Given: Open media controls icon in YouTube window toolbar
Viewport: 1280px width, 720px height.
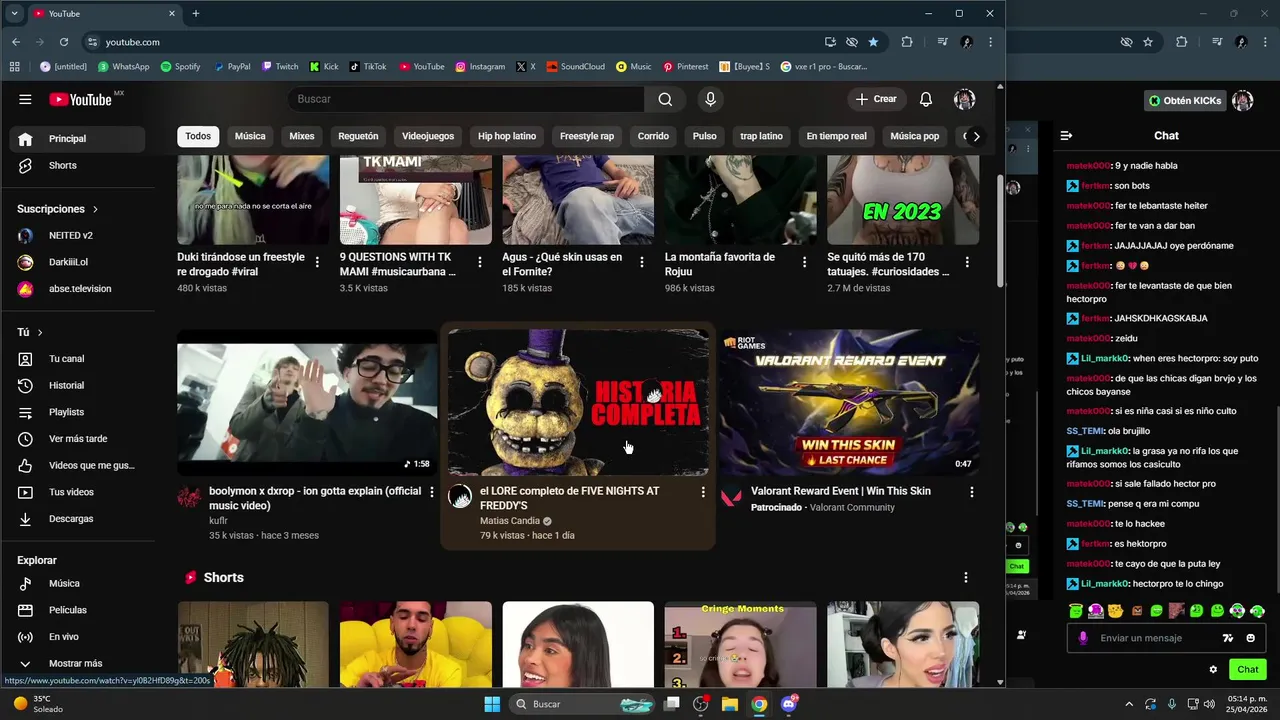Looking at the screenshot, I should click(x=942, y=42).
